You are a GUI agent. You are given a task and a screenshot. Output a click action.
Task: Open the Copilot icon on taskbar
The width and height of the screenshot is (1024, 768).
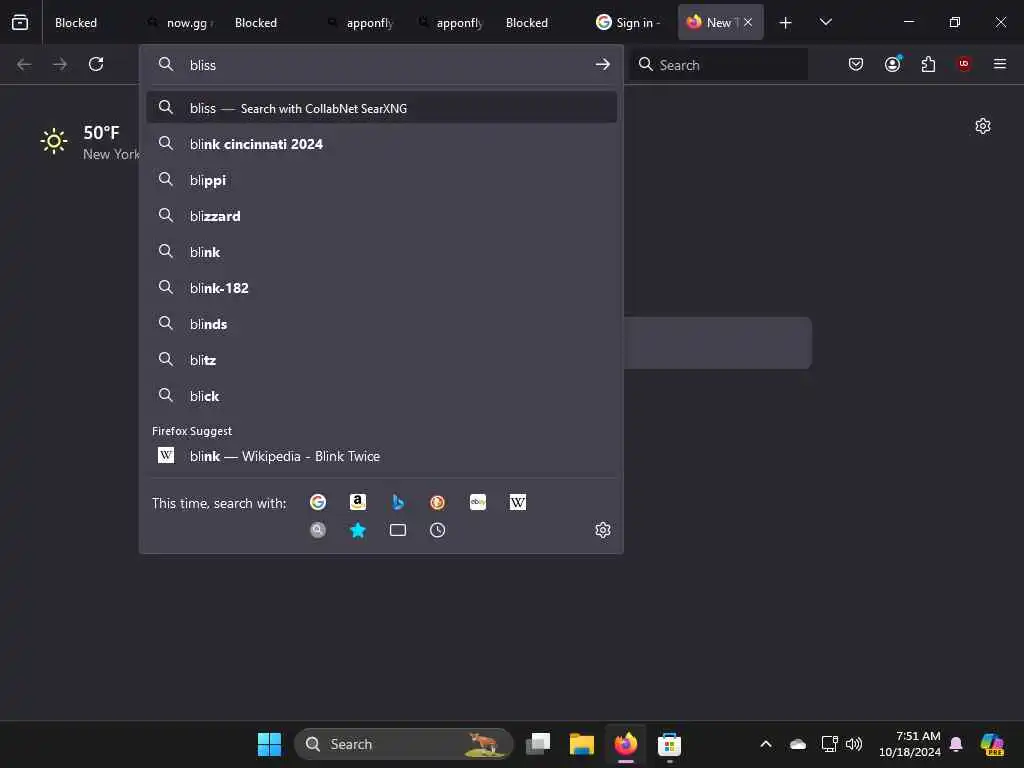991,744
